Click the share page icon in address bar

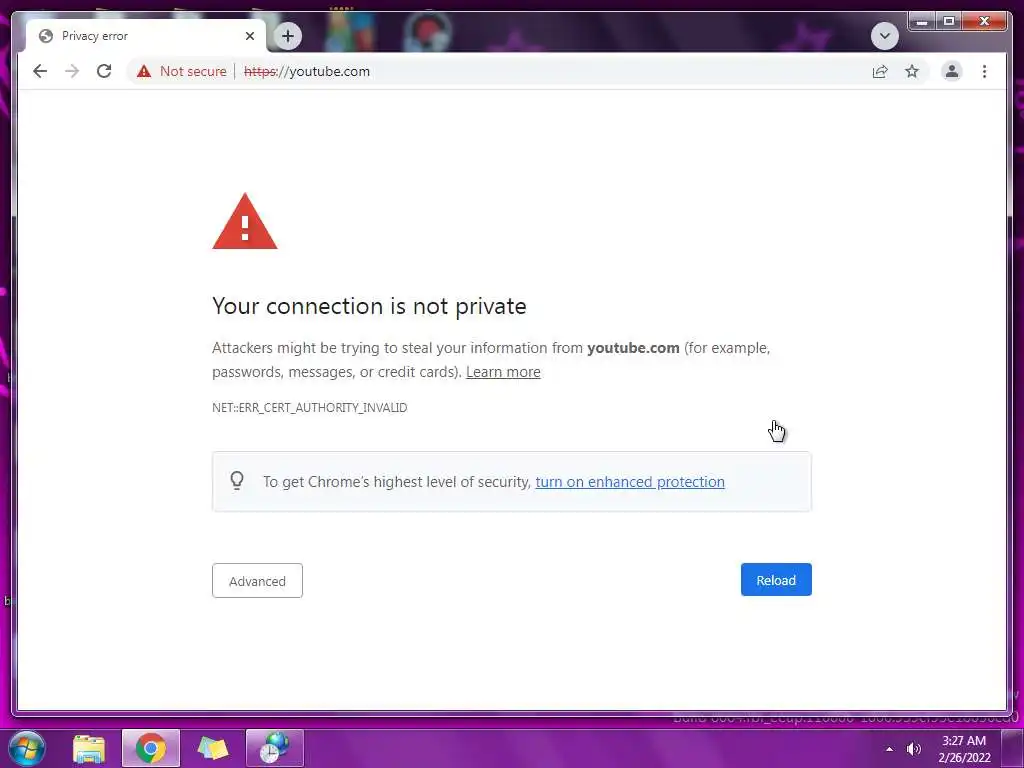(880, 71)
